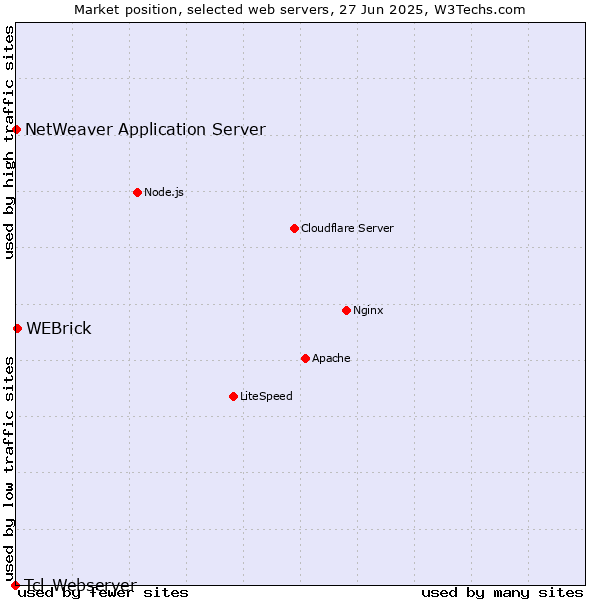This screenshot has width=600, height=600.
Task: Click the 'used by low traffic sites' axis label
Action: (9, 469)
